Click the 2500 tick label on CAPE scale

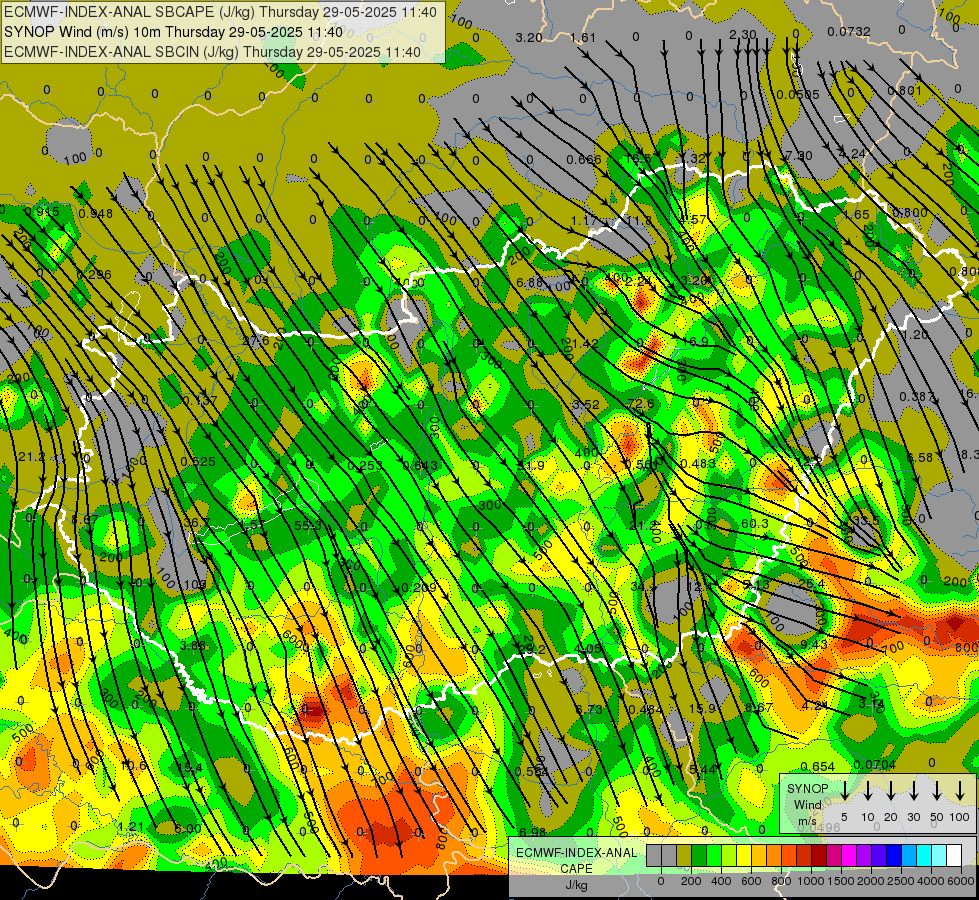coord(901,881)
